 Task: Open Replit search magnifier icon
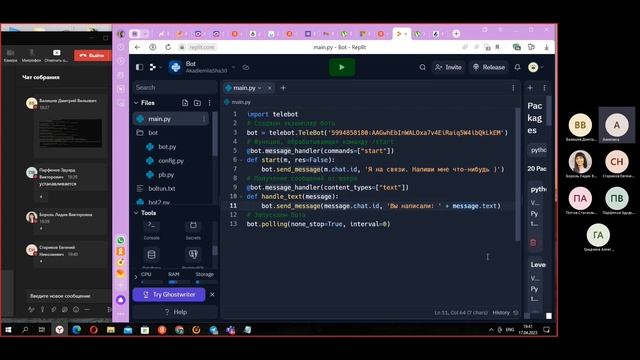[x=422, y=67]
